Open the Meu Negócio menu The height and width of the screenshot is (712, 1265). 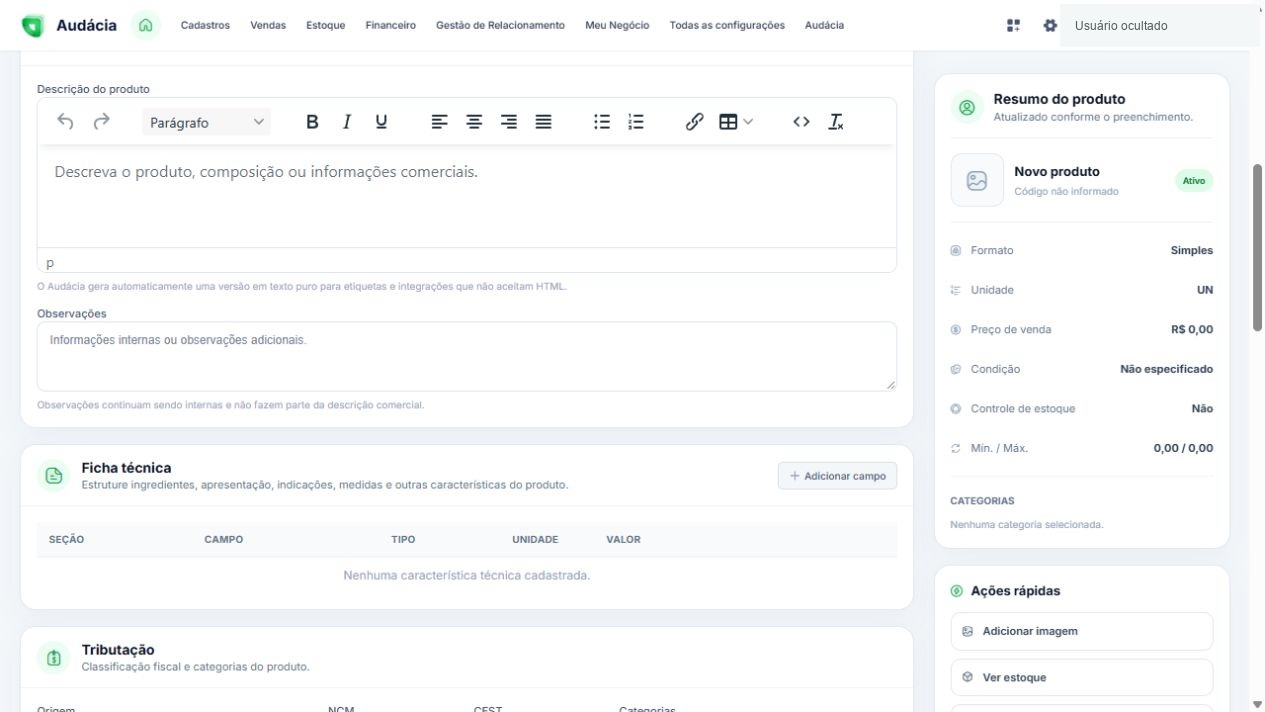[x=617, y=25]
